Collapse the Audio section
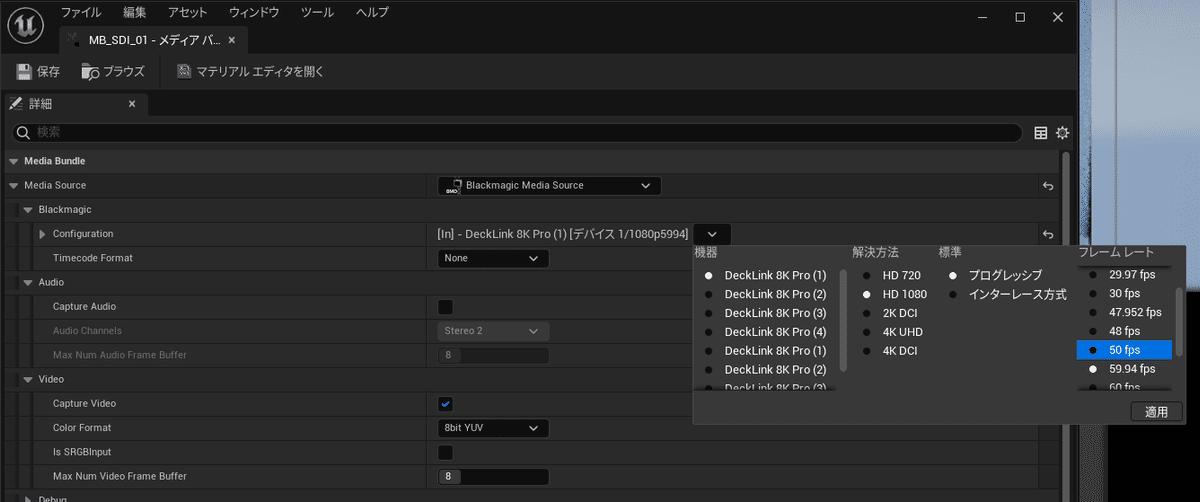This screenshot has height=502, width=1200. [28, 283]
